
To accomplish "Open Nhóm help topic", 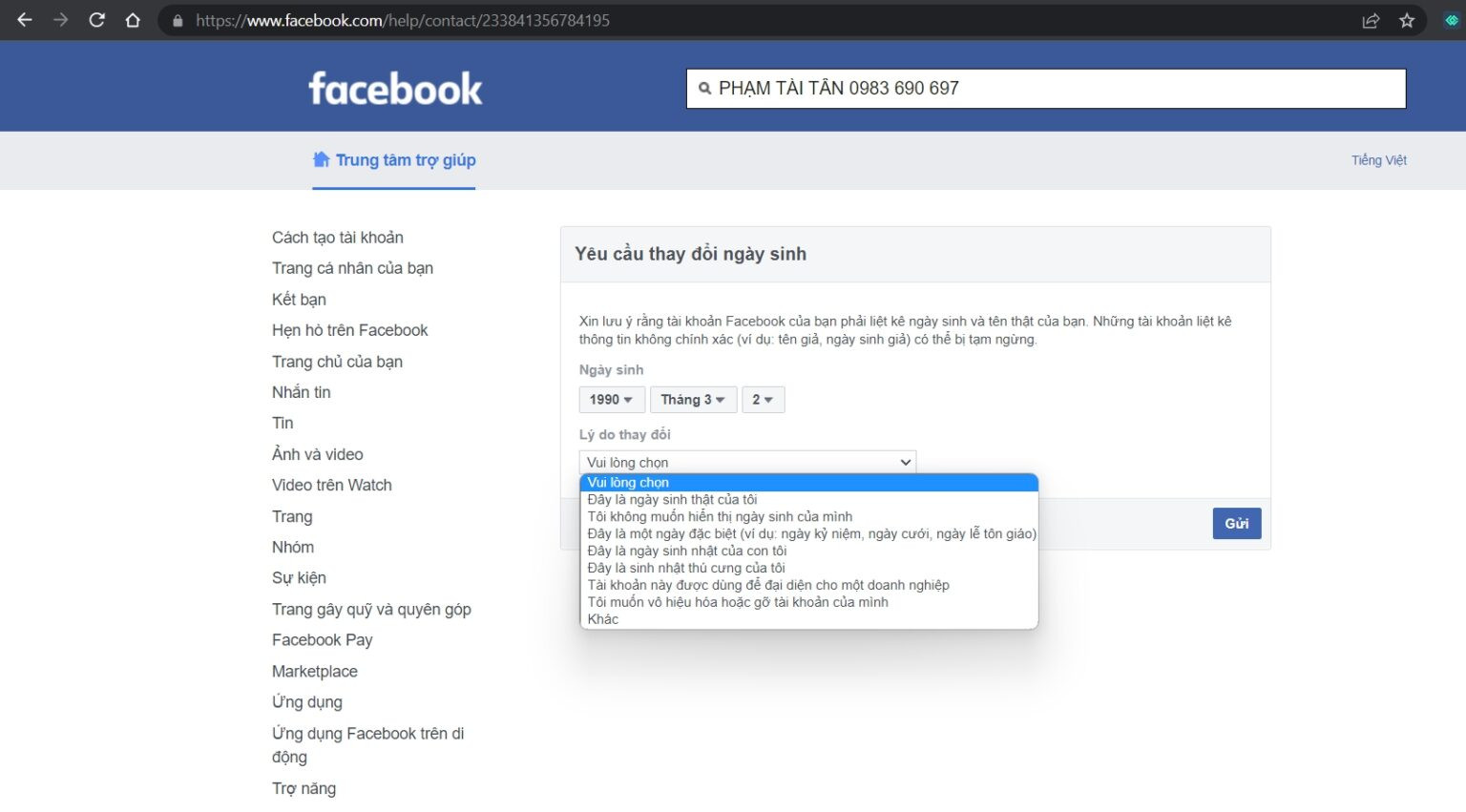I will point(293,547).
